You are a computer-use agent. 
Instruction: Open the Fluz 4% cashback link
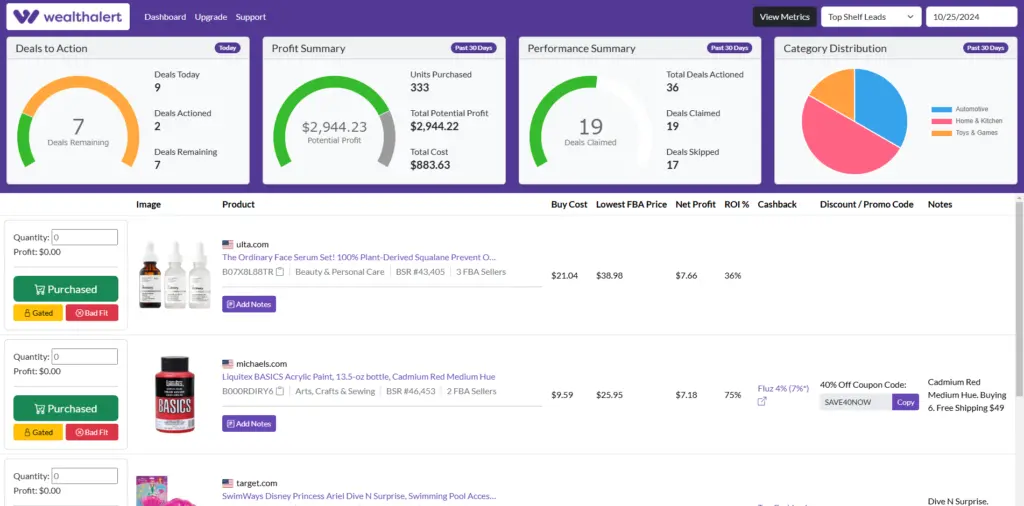click(783, 388)
